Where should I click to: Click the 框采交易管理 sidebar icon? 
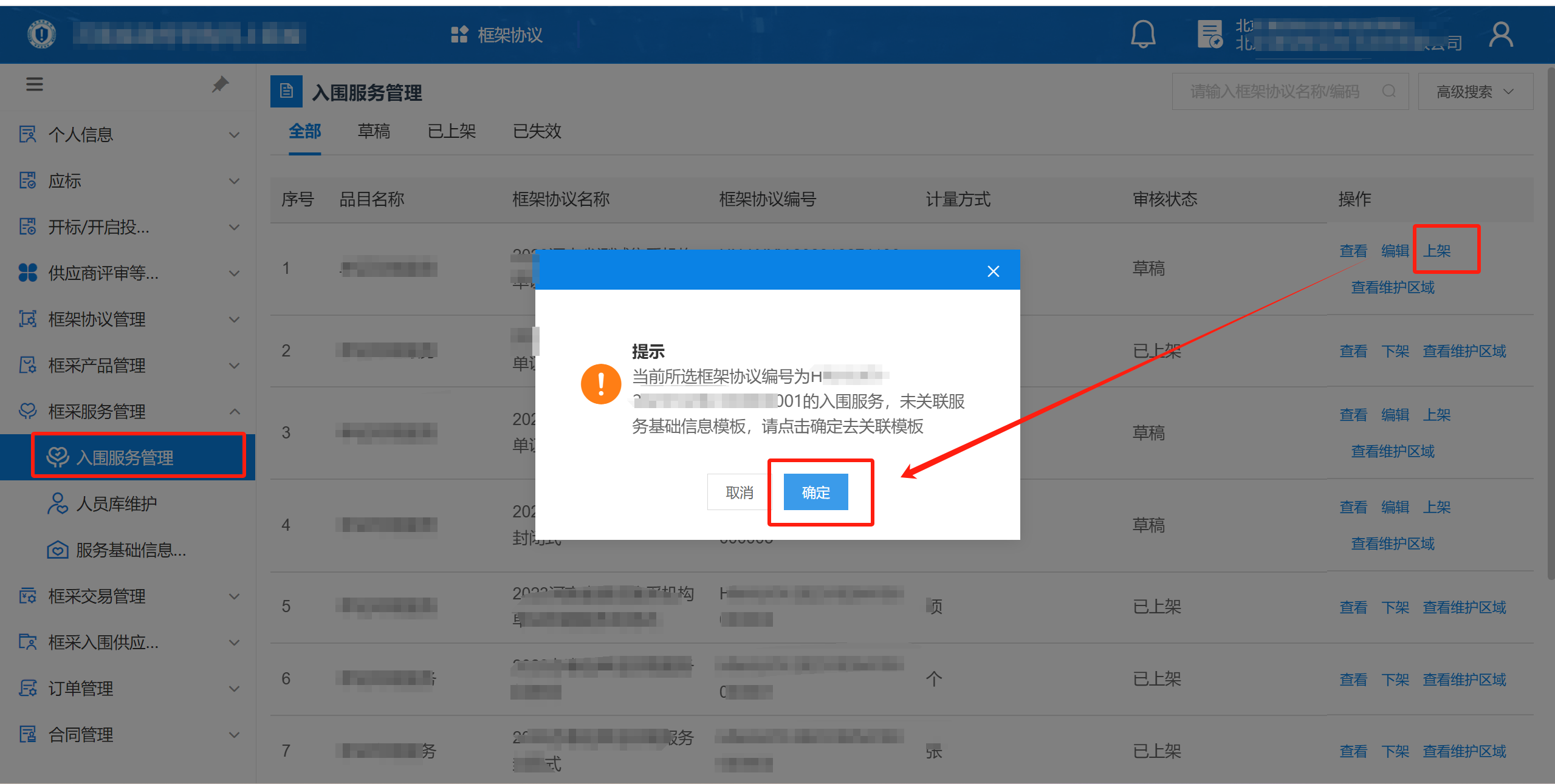click(x=28, y=596)
